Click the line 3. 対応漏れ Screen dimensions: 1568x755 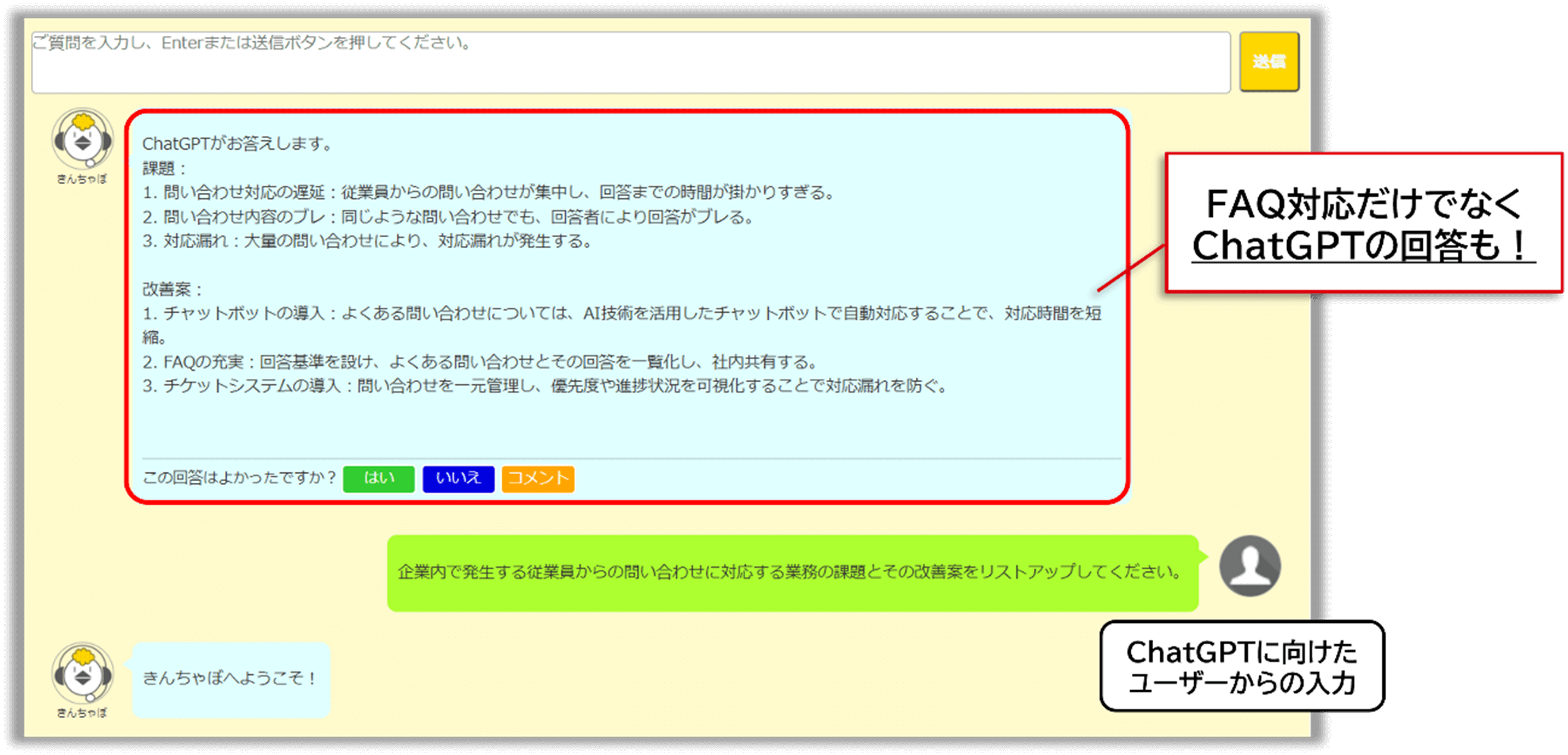[x=368, y=242]
